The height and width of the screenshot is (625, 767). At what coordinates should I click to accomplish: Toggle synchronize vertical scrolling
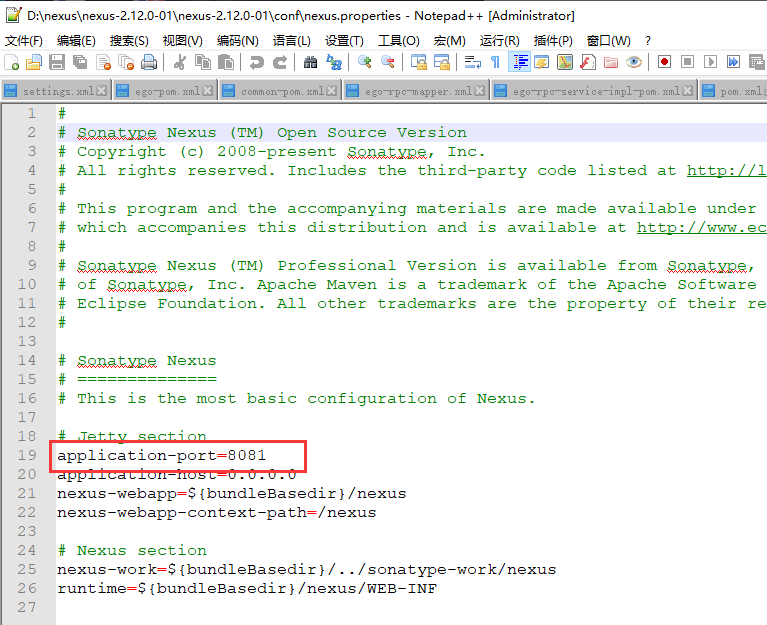(x=418, y=62)
